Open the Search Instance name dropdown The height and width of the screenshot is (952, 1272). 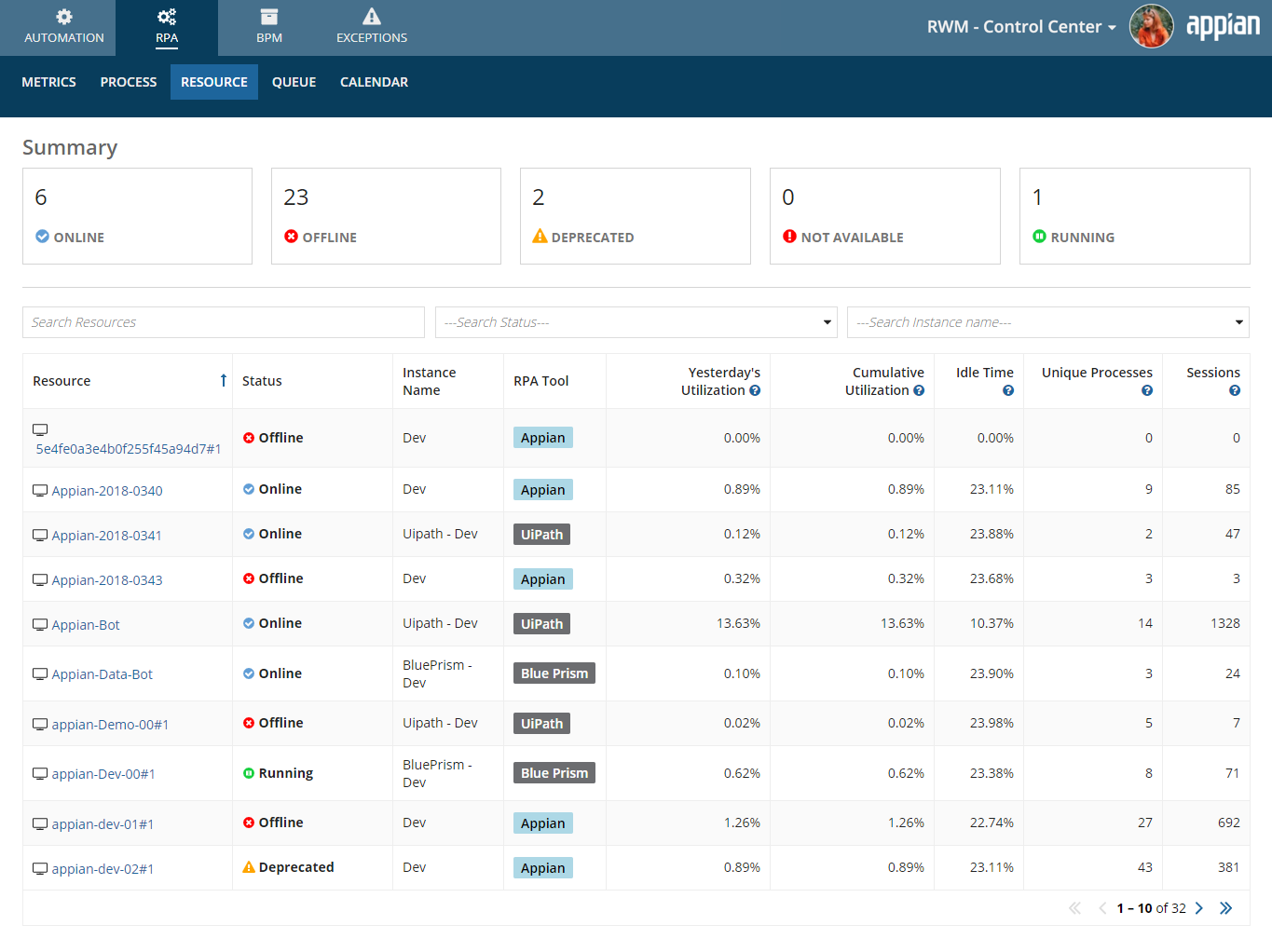click(x=1048, y=322)
